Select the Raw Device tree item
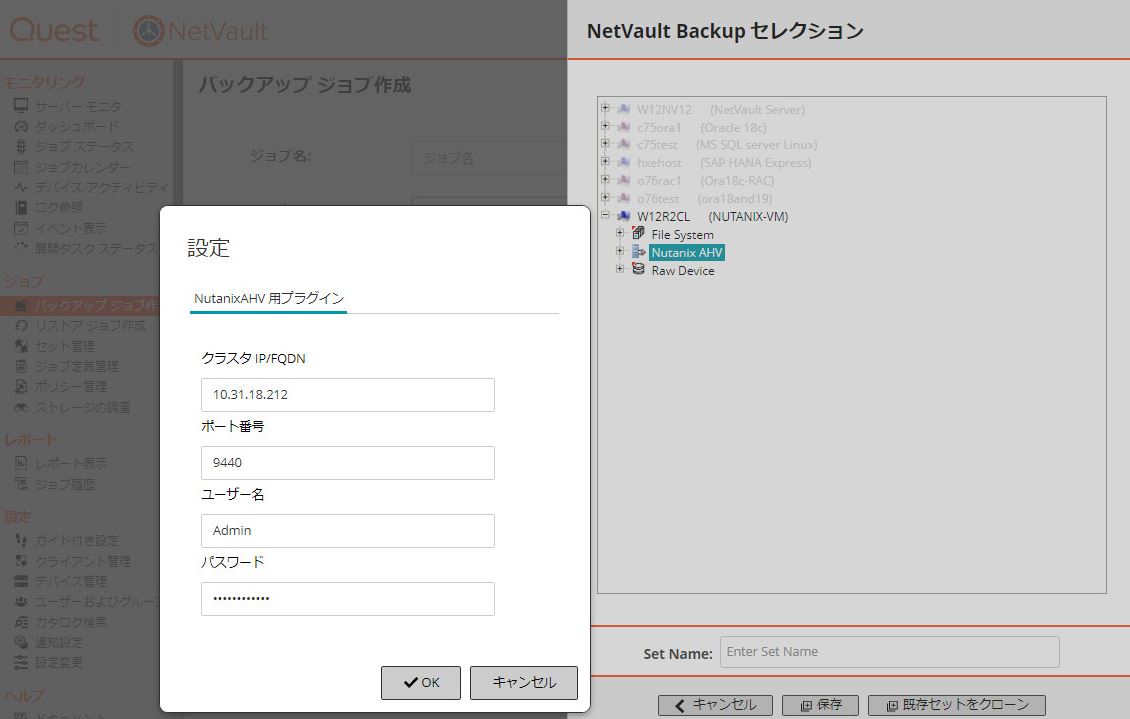1130x719 pixels. (683, 271)
